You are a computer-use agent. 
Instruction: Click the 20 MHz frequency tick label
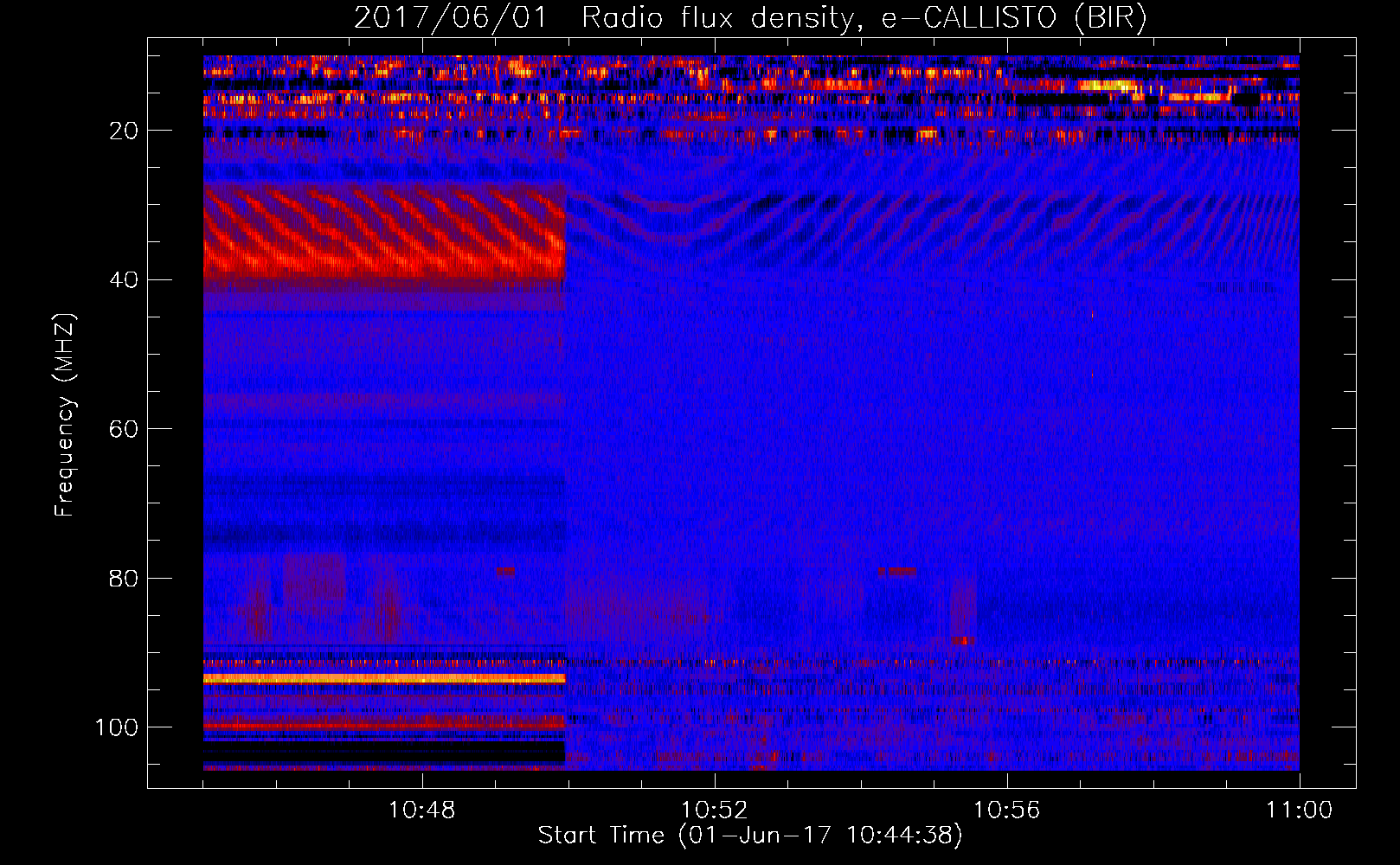[124, 131]
